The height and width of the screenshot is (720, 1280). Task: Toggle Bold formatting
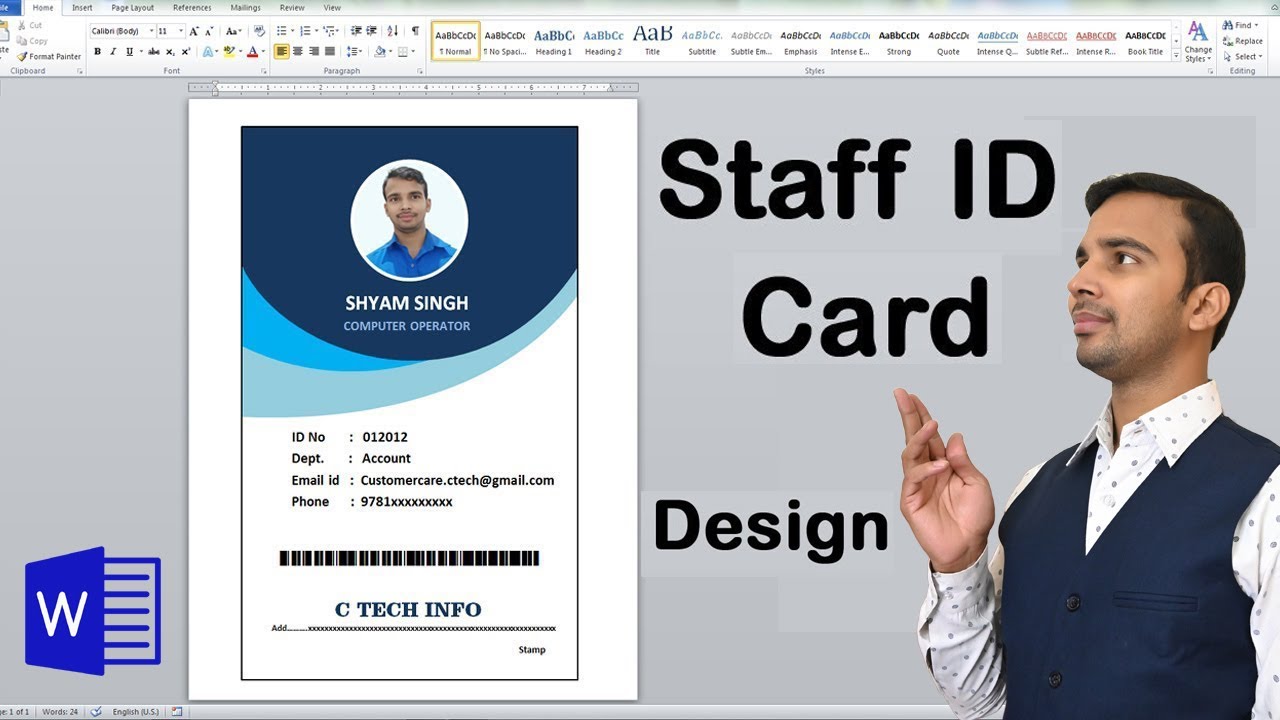(97, 51)
